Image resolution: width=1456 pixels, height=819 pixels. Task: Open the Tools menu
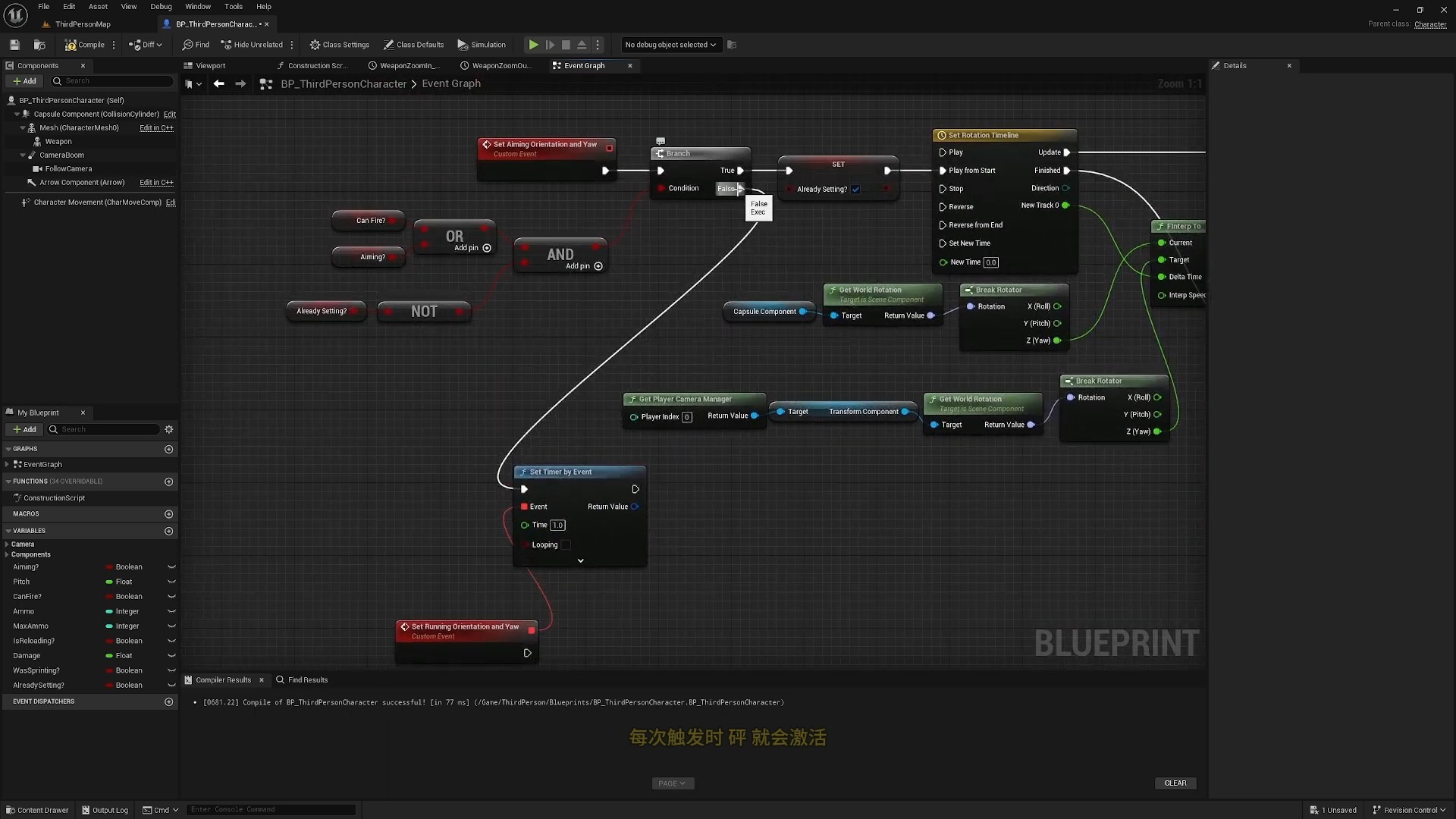pos(234,6)
